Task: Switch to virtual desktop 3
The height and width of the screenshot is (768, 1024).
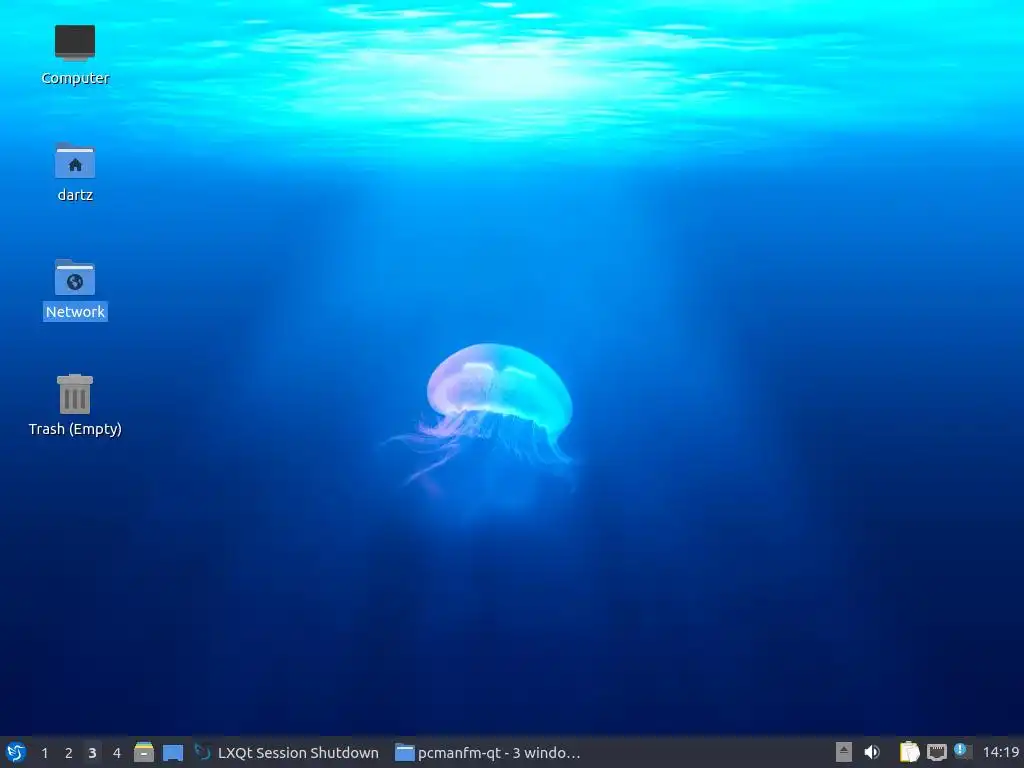Action: pyautogui.click(x=92, y=753)
